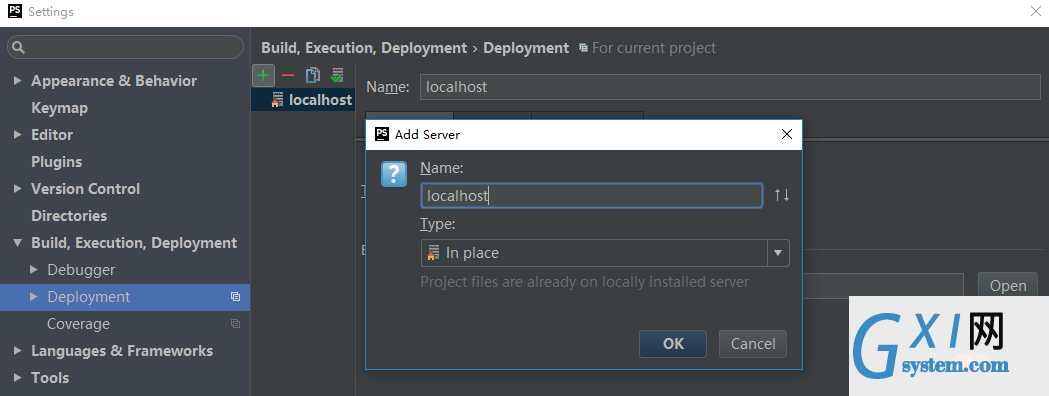Click the Open button on the right

pos(1008,286)
